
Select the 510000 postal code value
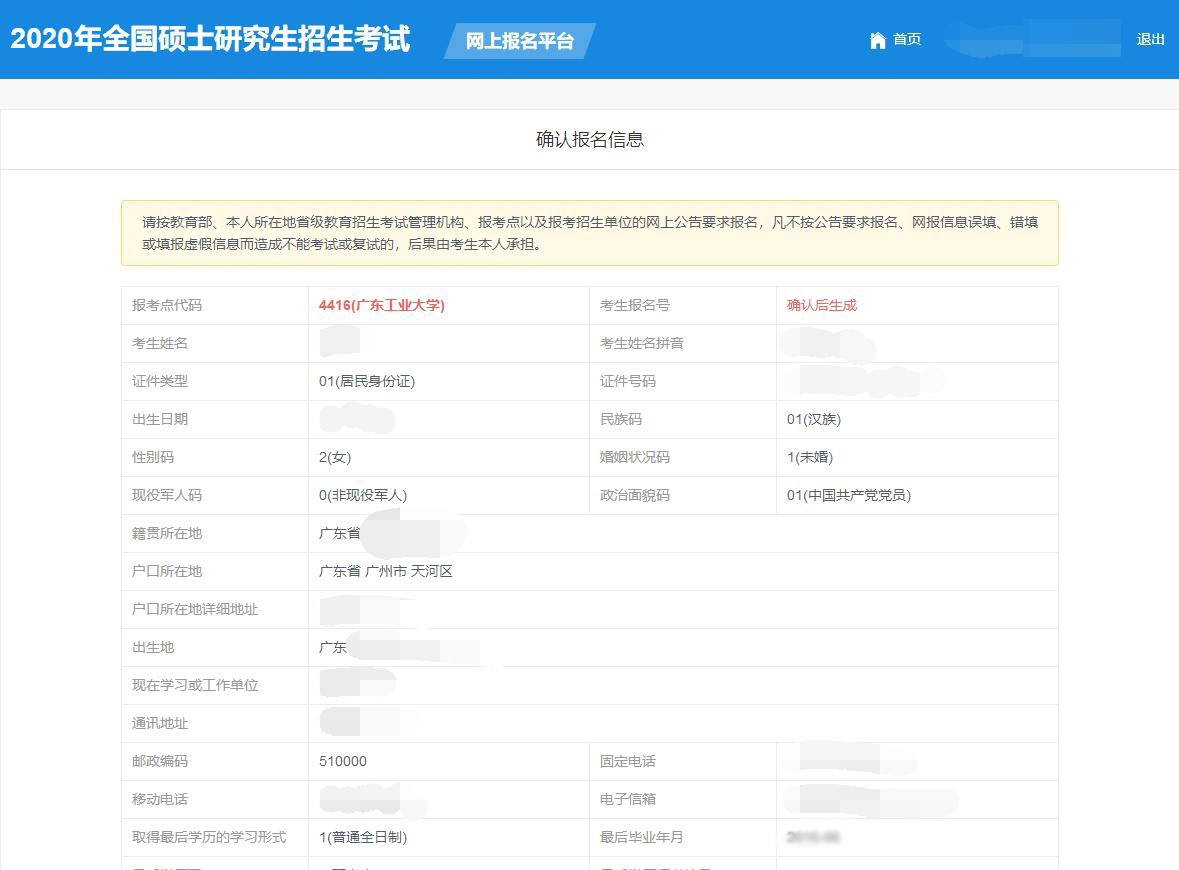click(x=343, y=761)
